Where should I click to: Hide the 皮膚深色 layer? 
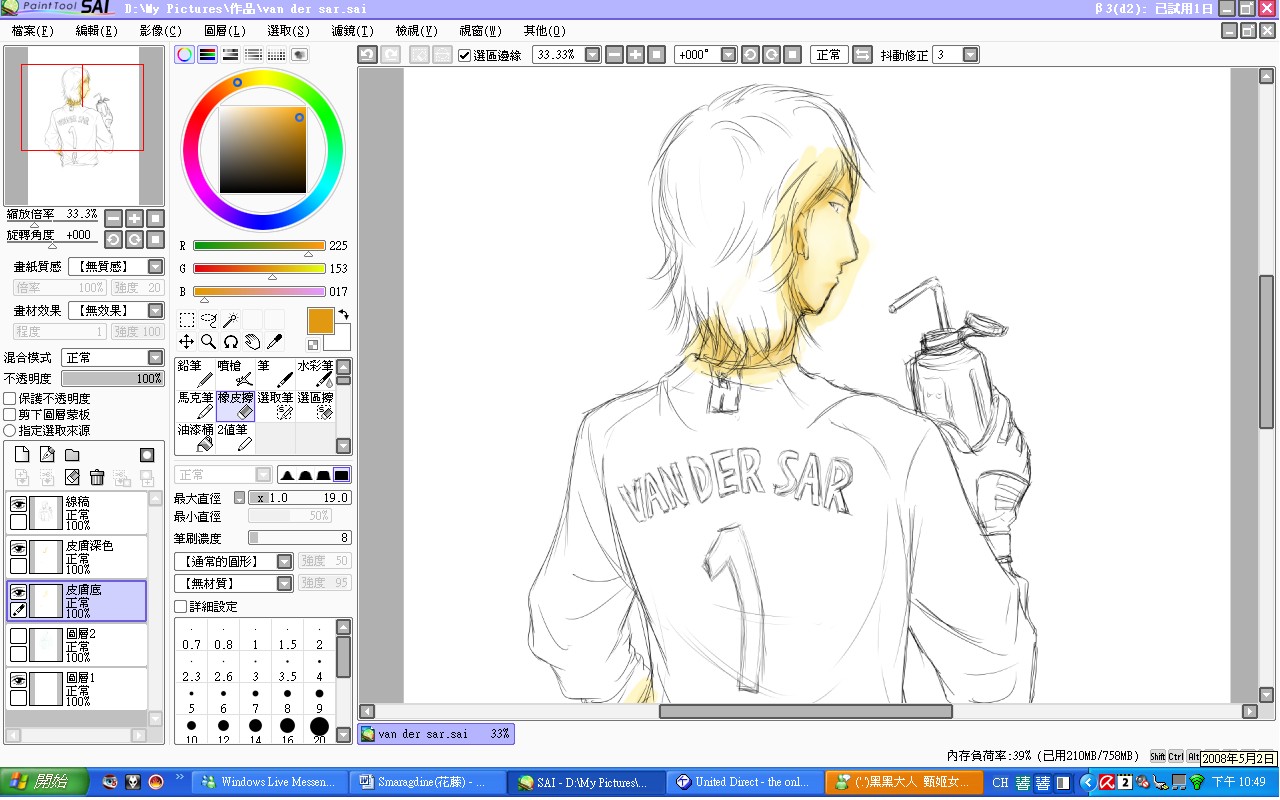pos(18,549)
